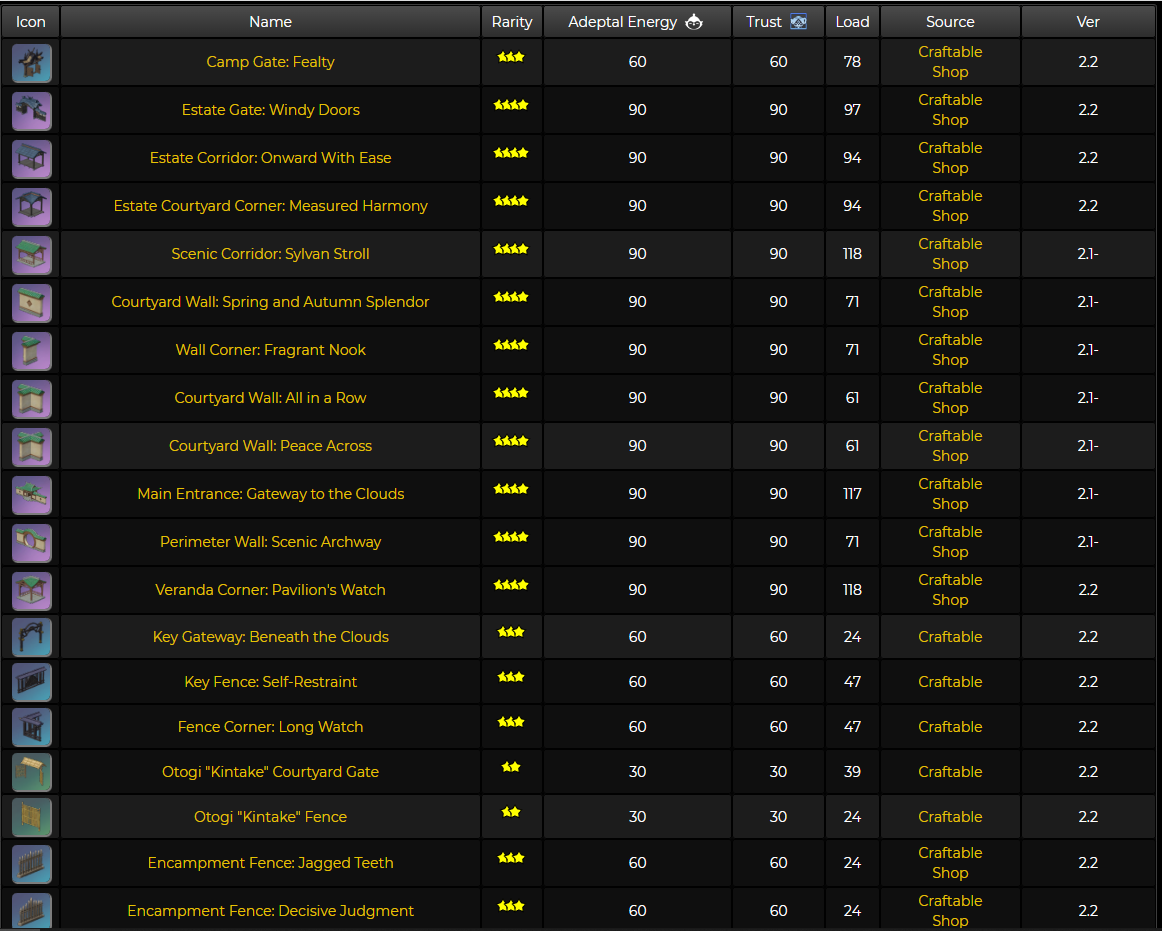Click the Encampment Fence: Decisive Judgment icon

point(32,911)
